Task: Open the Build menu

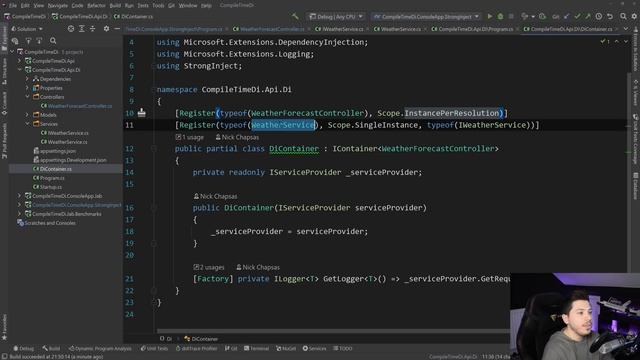Action: [x=115, y=5]
